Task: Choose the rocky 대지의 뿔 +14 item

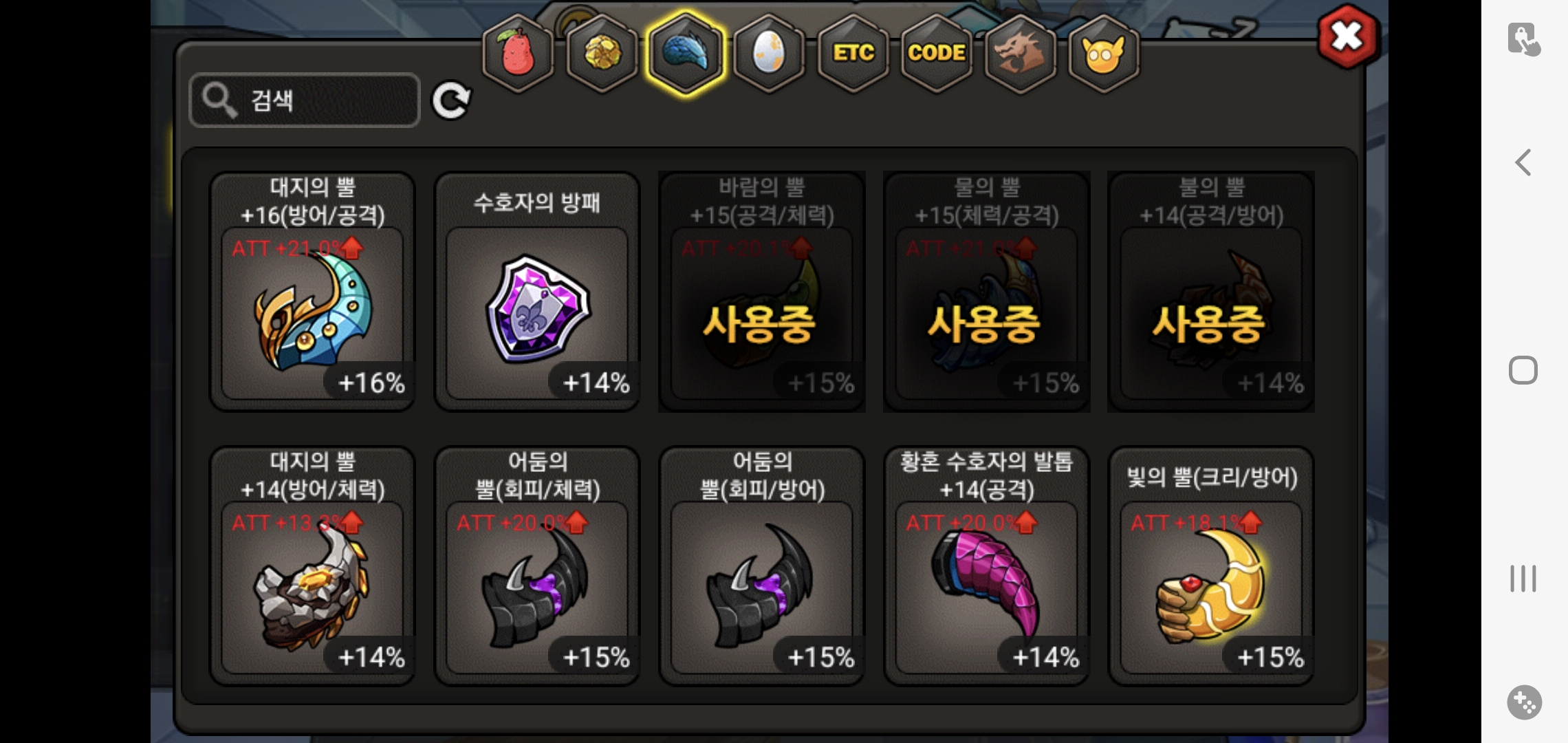Action: [x=312, y=566]
